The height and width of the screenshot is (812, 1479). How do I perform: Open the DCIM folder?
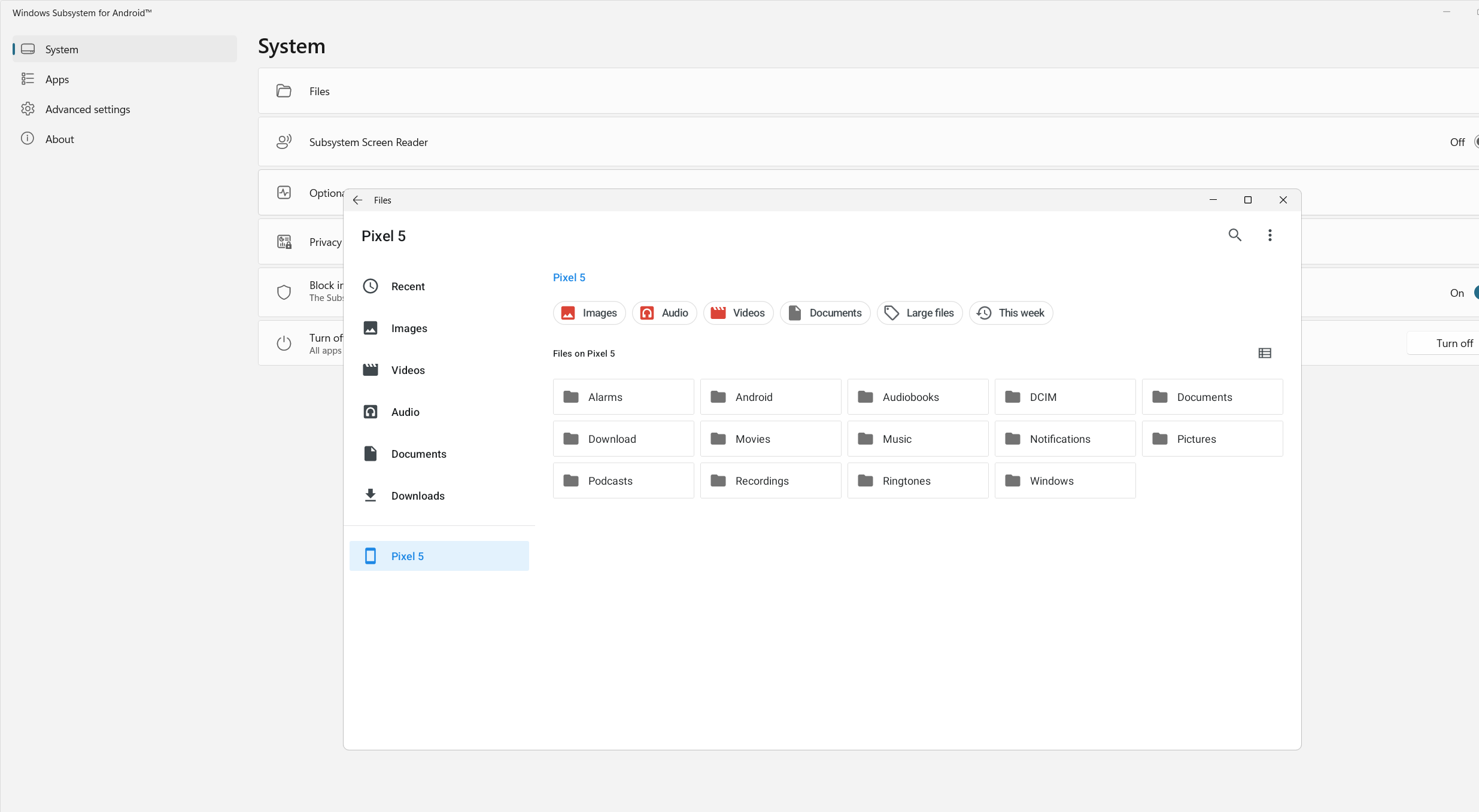pos(1065,397)
